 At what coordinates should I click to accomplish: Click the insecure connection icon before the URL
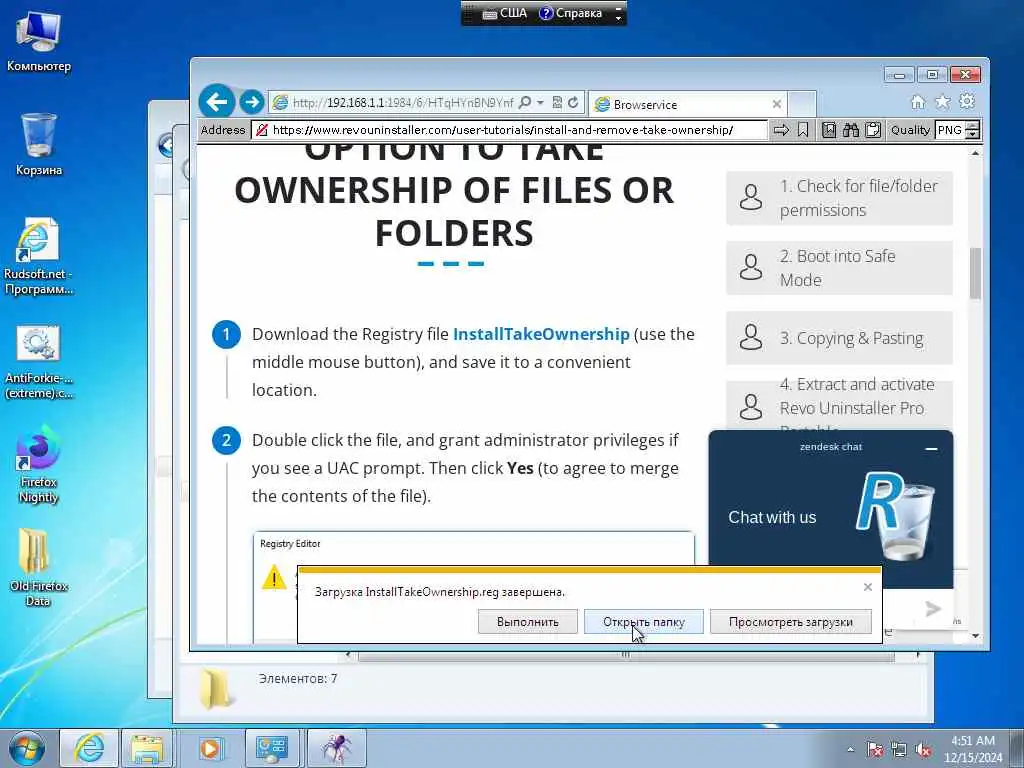point(262,130)
